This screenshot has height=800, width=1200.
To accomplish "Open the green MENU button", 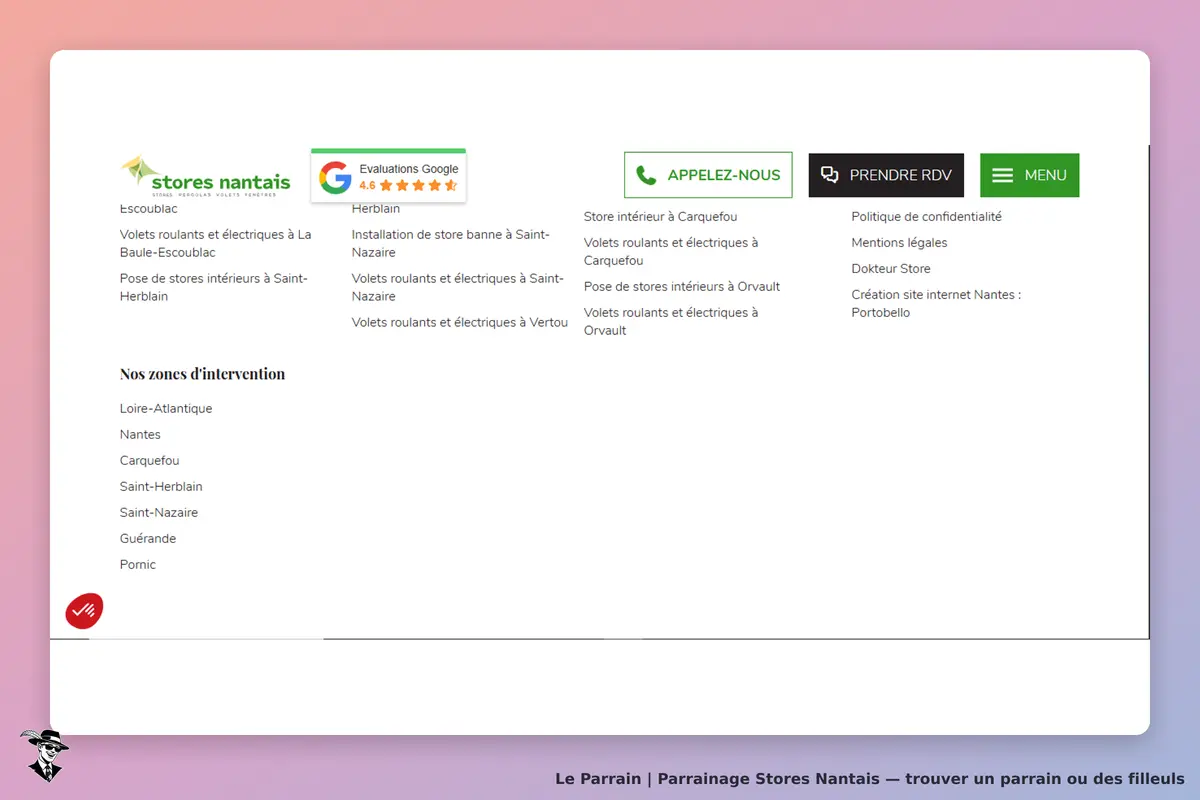I will pos(1029,175).
